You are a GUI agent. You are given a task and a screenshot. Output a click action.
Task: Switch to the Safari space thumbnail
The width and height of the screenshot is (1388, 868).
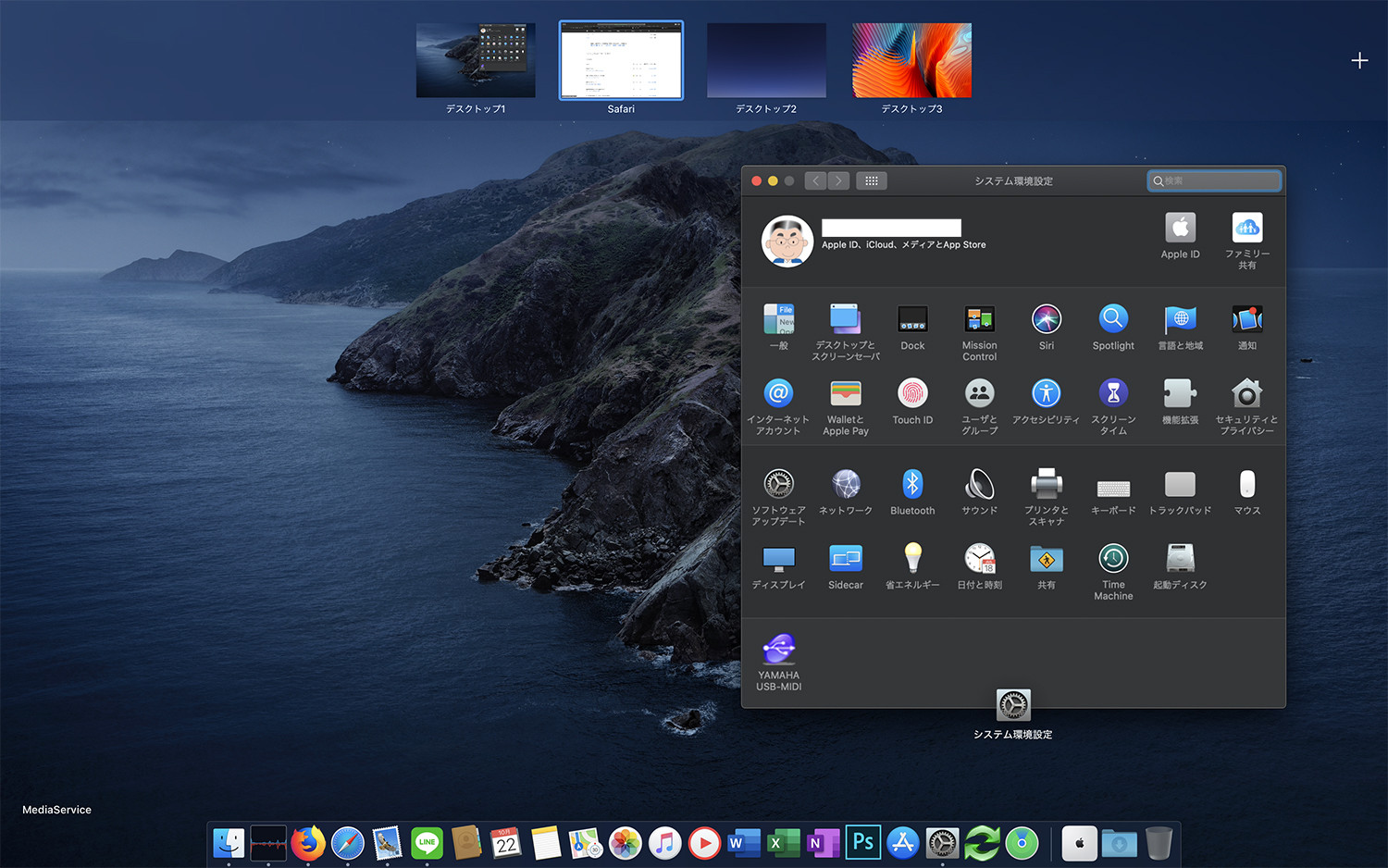click(x=621, y=61)
